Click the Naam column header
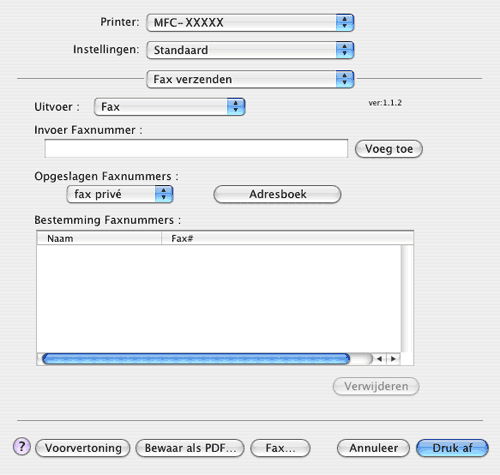 99,238
